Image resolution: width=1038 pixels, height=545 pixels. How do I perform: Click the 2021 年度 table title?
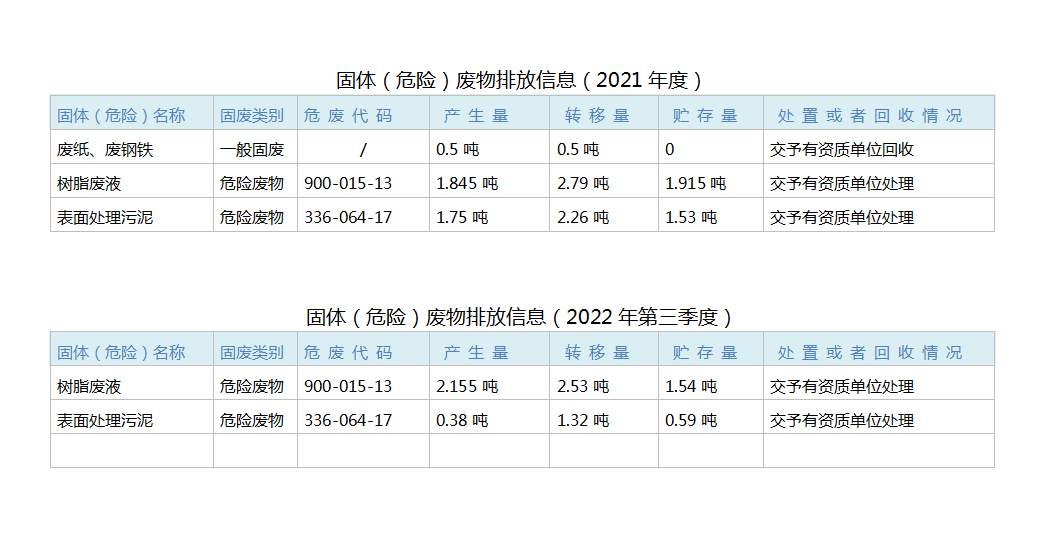(519, 80)
